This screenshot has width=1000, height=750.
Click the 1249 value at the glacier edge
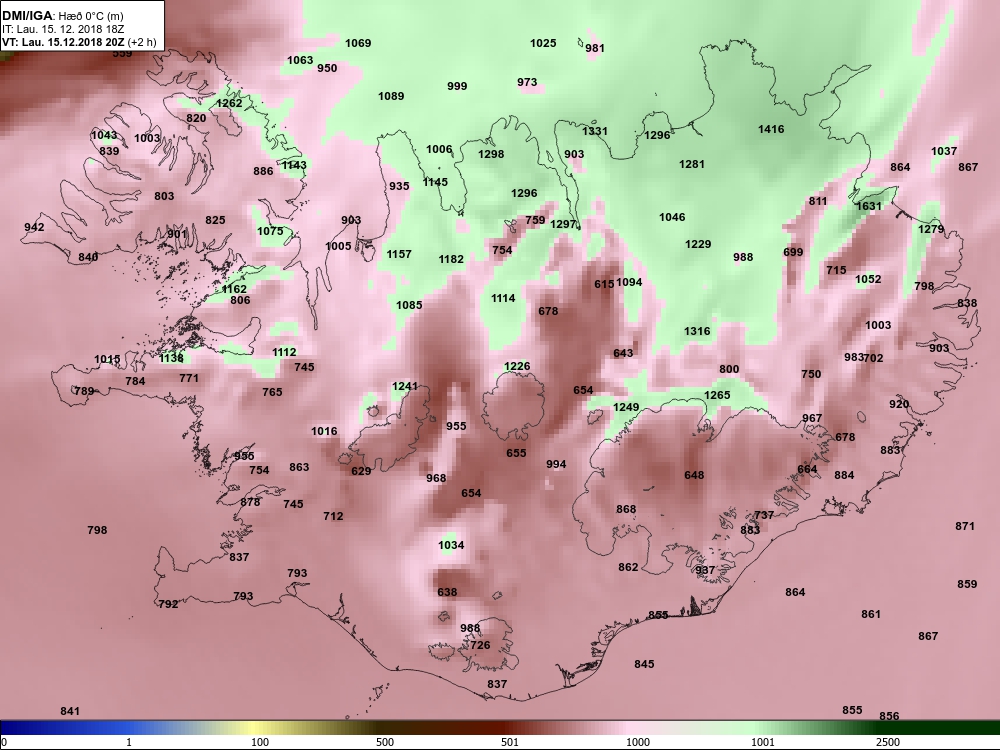pos(626,407)
